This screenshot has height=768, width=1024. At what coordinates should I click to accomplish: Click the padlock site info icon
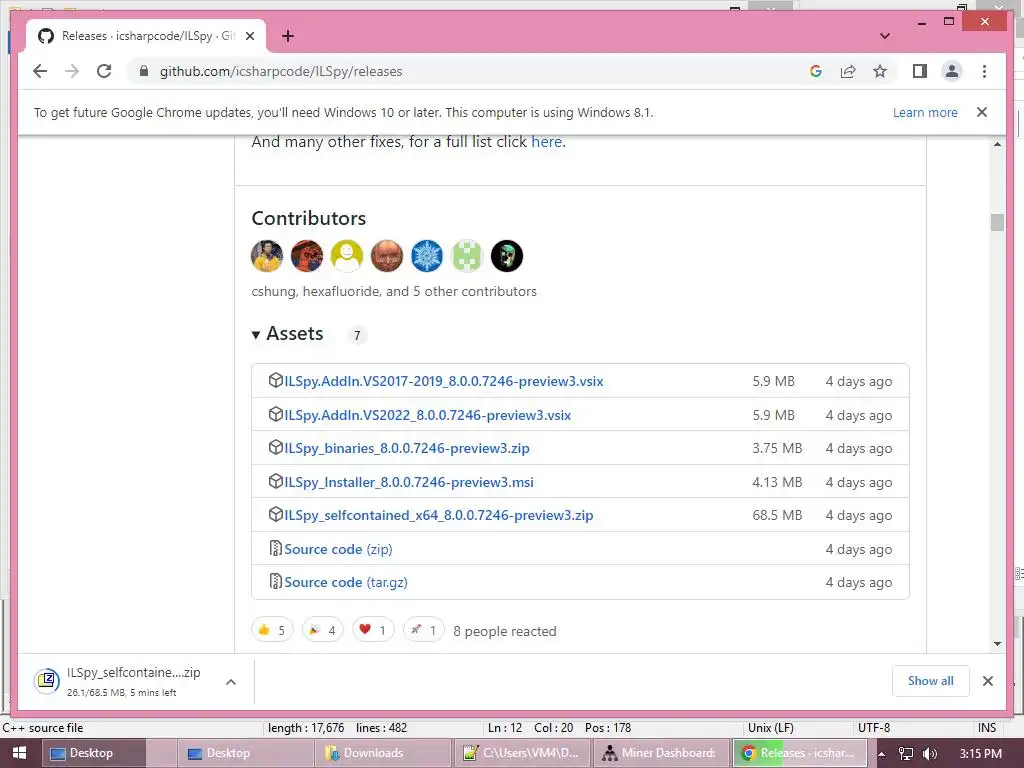[x=144, y=71]
